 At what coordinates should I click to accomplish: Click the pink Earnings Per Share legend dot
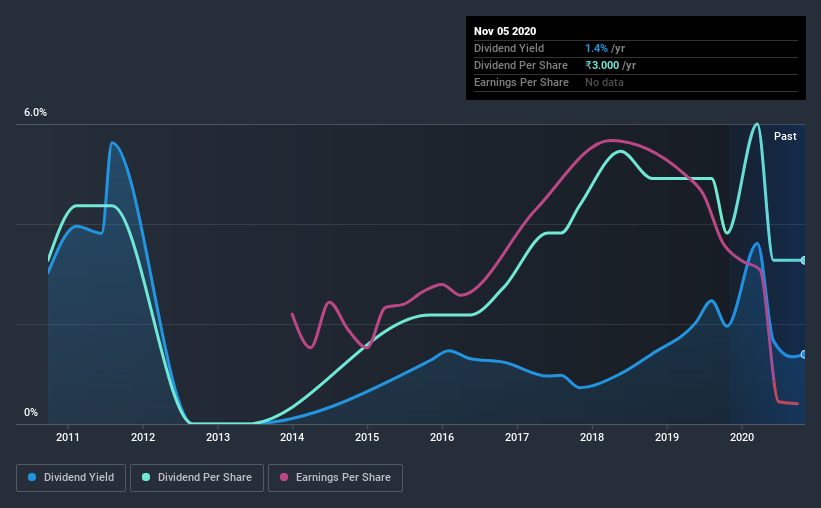coord(284,477)
